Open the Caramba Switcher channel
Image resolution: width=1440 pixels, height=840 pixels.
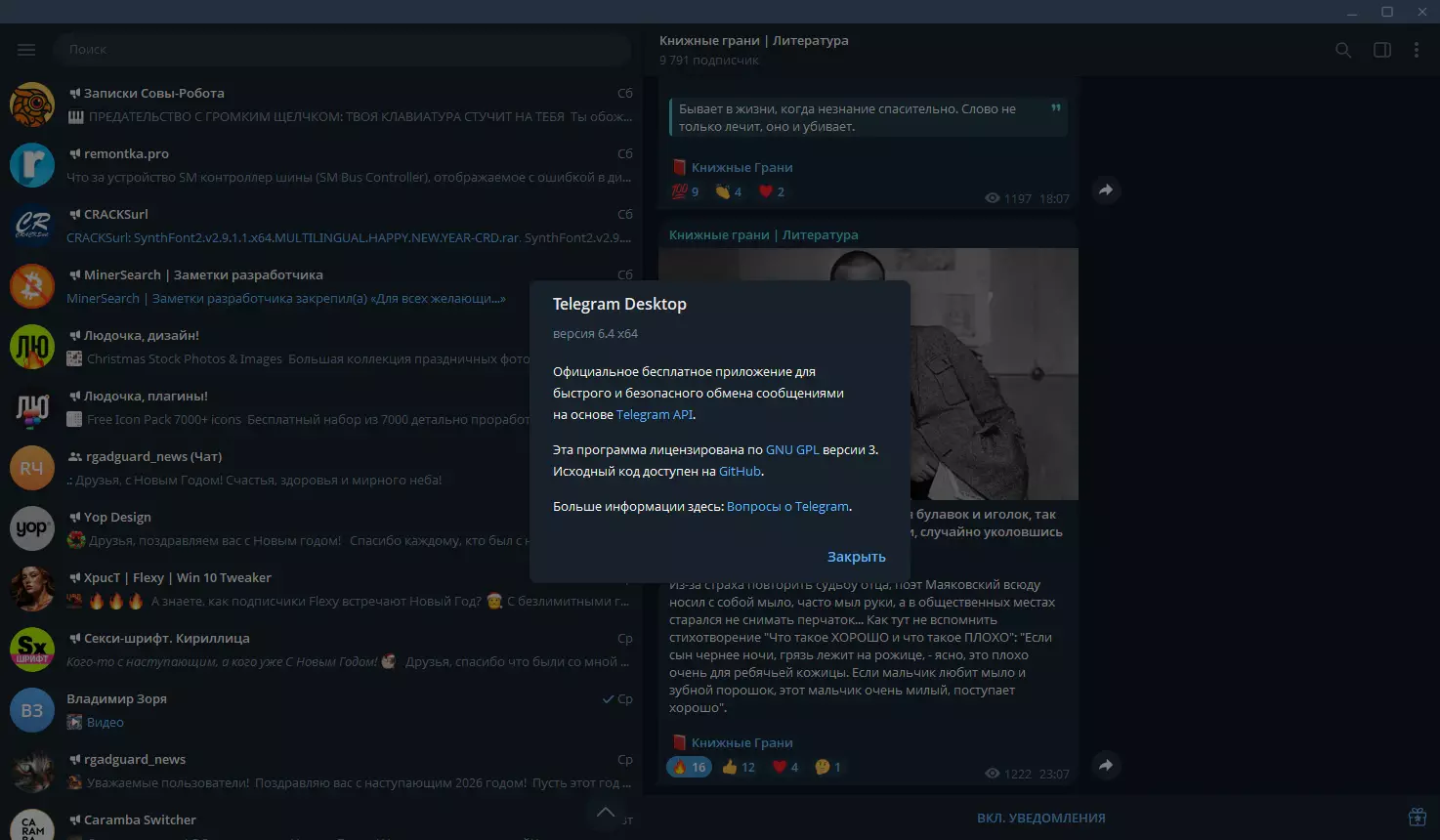(x=321, y=820)
